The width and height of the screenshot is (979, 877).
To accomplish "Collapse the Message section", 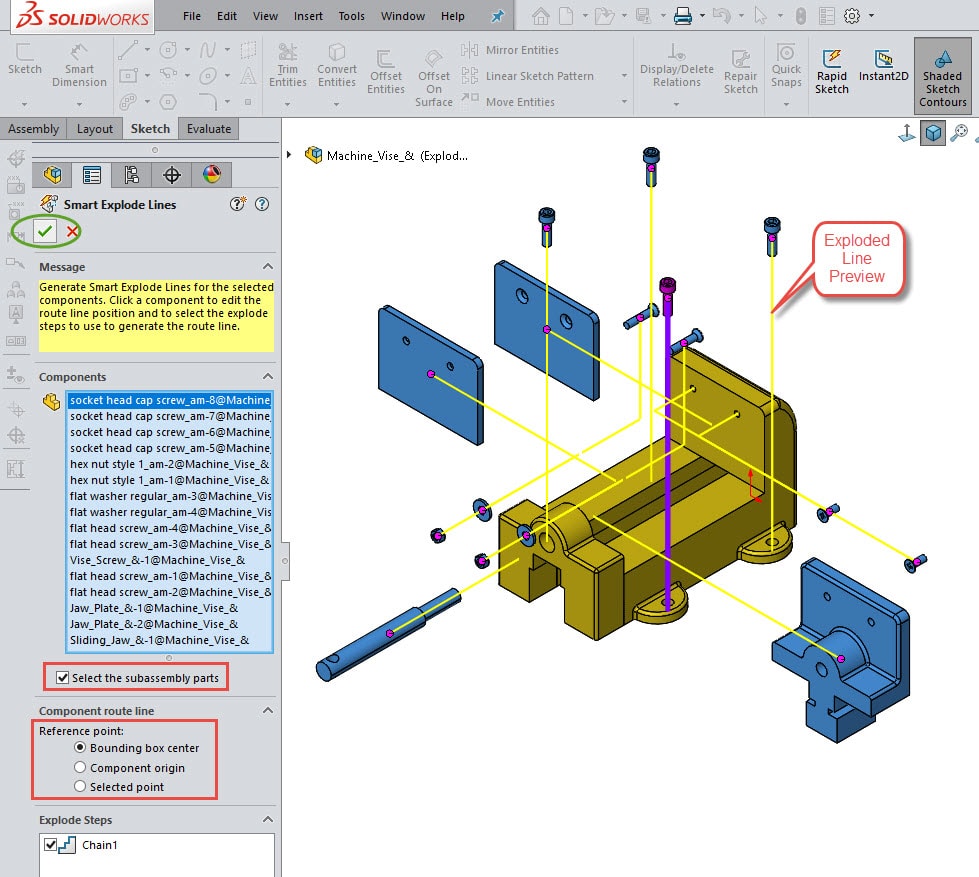I will tap(267, 267).
